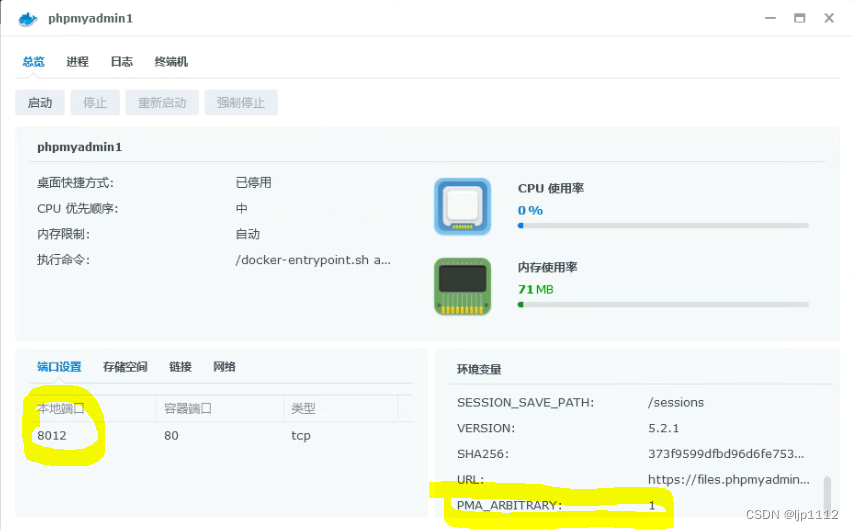Image resolution: width=854 pixels, height=531 pixels.
Task: Switch to the 总览 overview tab
Action: (33, 62)
